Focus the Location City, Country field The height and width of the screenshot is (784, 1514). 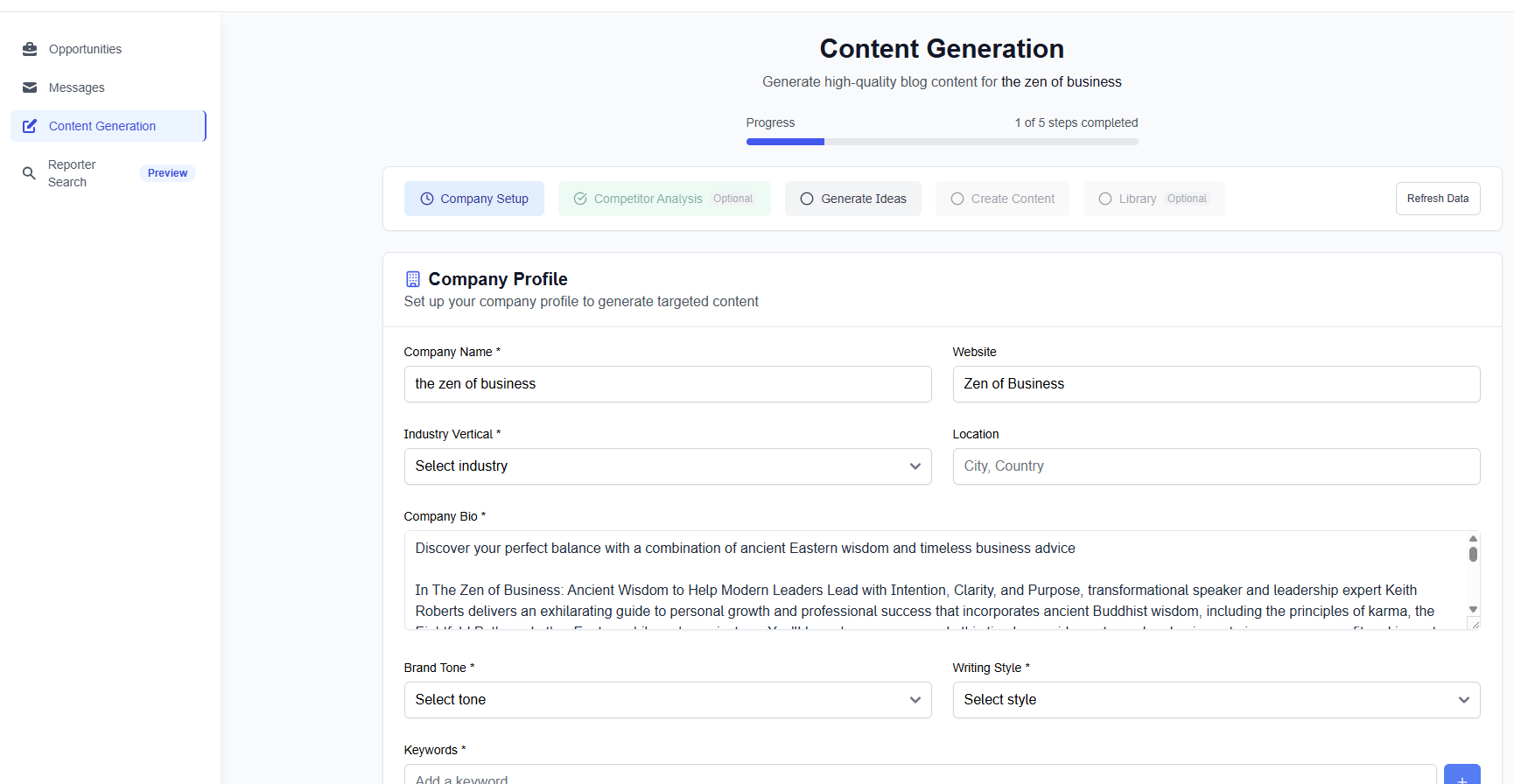coord(1216,466)
